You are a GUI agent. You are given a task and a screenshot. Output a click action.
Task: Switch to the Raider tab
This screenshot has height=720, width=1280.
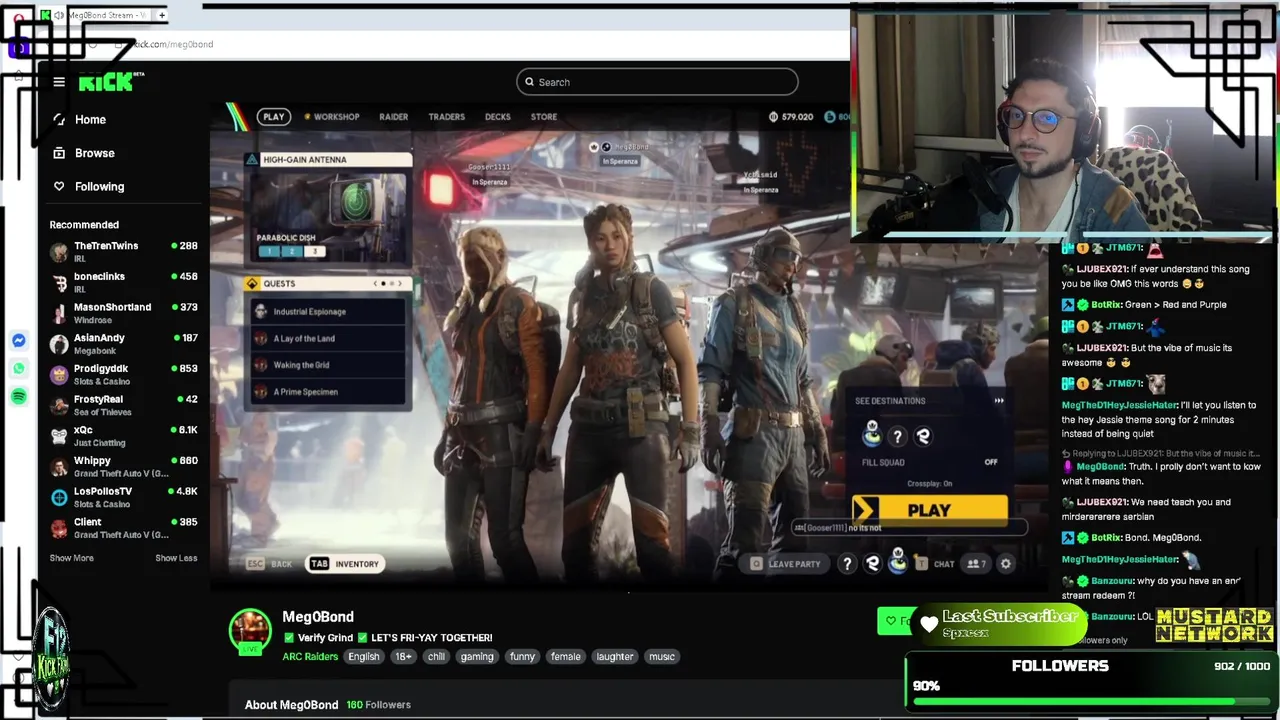click(393, 117)
